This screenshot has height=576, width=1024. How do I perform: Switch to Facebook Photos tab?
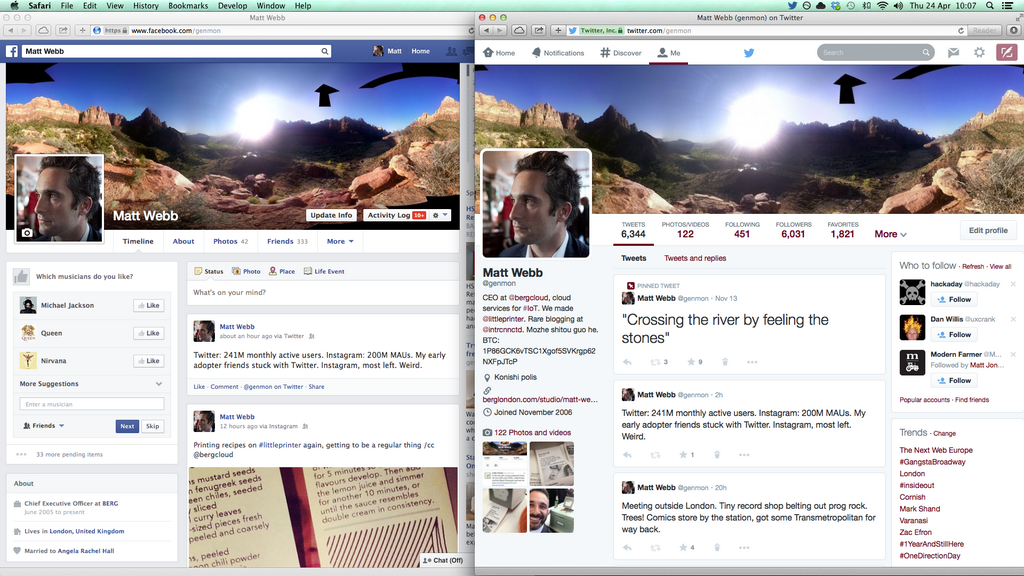(x=231, y=242)
